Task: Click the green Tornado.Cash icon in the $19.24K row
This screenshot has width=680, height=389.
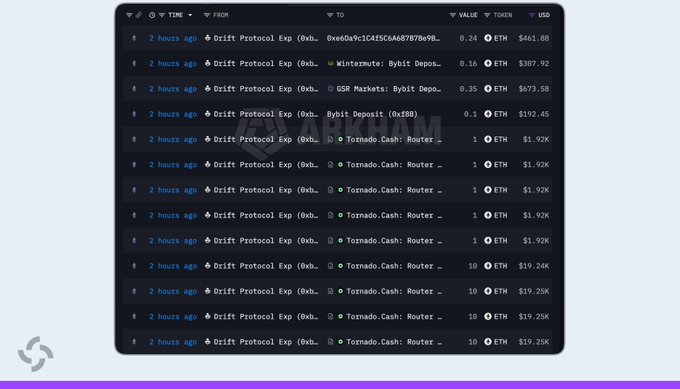Action: pyautogui.click(x=340, y=266)
